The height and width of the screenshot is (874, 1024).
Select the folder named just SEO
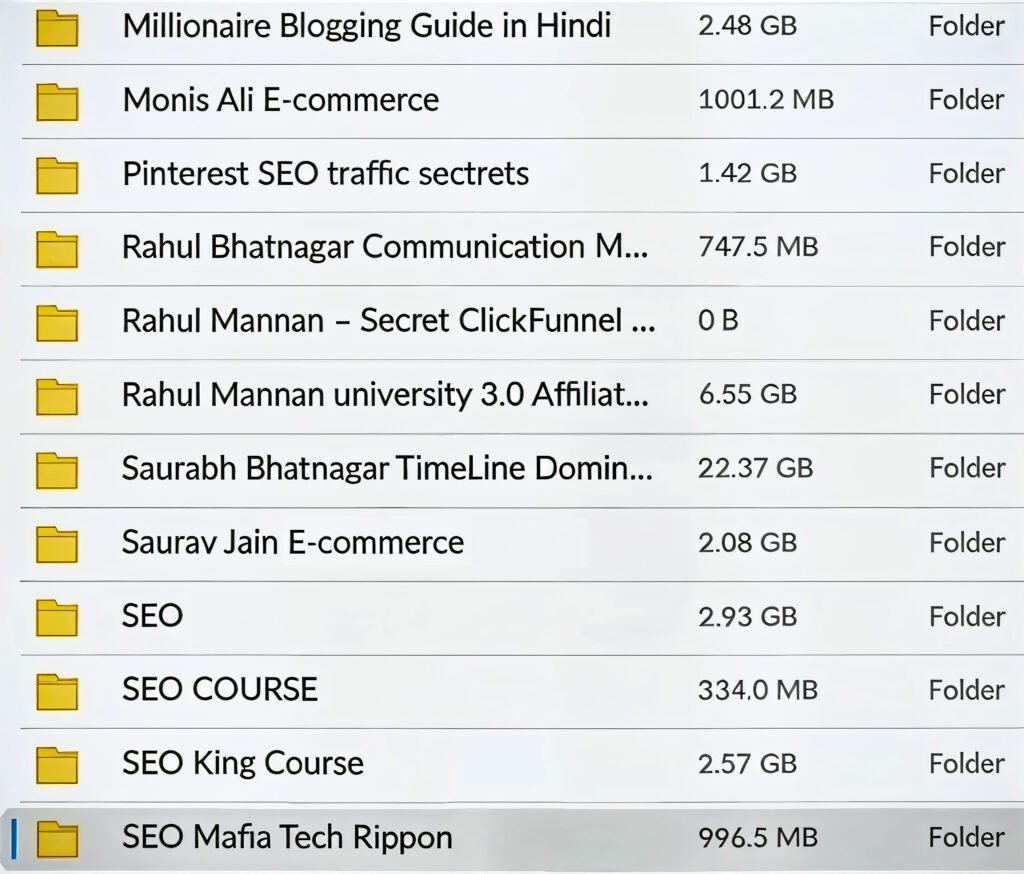point(152,616)
